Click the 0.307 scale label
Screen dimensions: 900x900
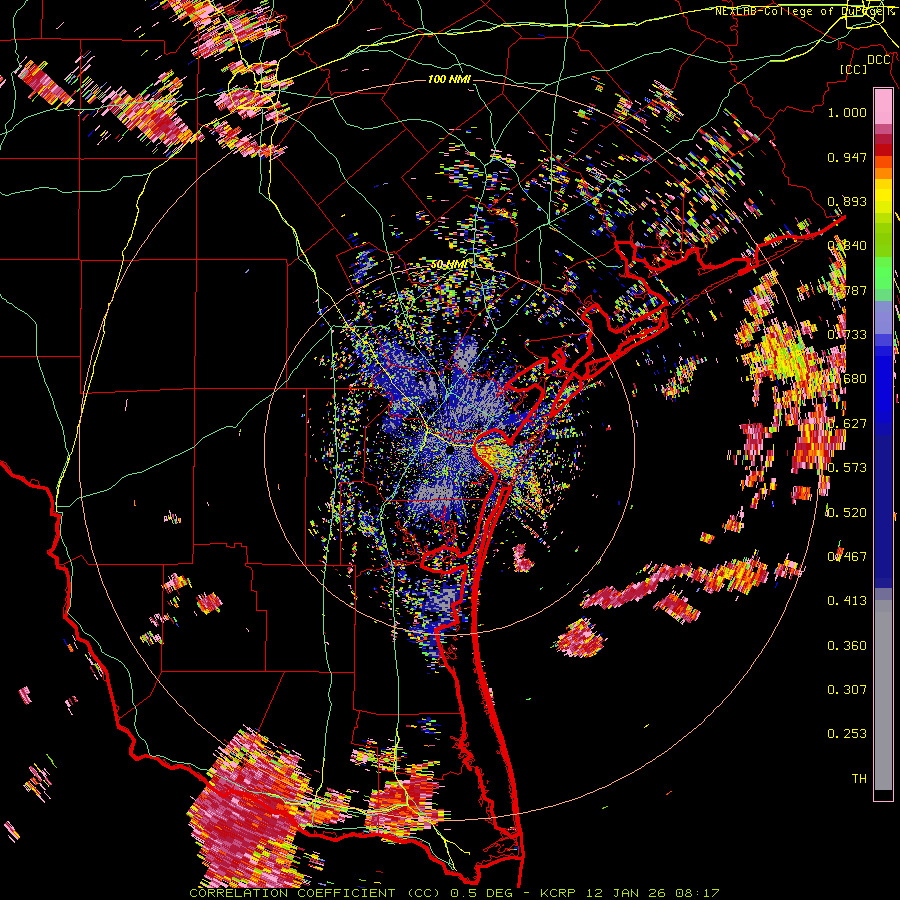click(847, 689)
